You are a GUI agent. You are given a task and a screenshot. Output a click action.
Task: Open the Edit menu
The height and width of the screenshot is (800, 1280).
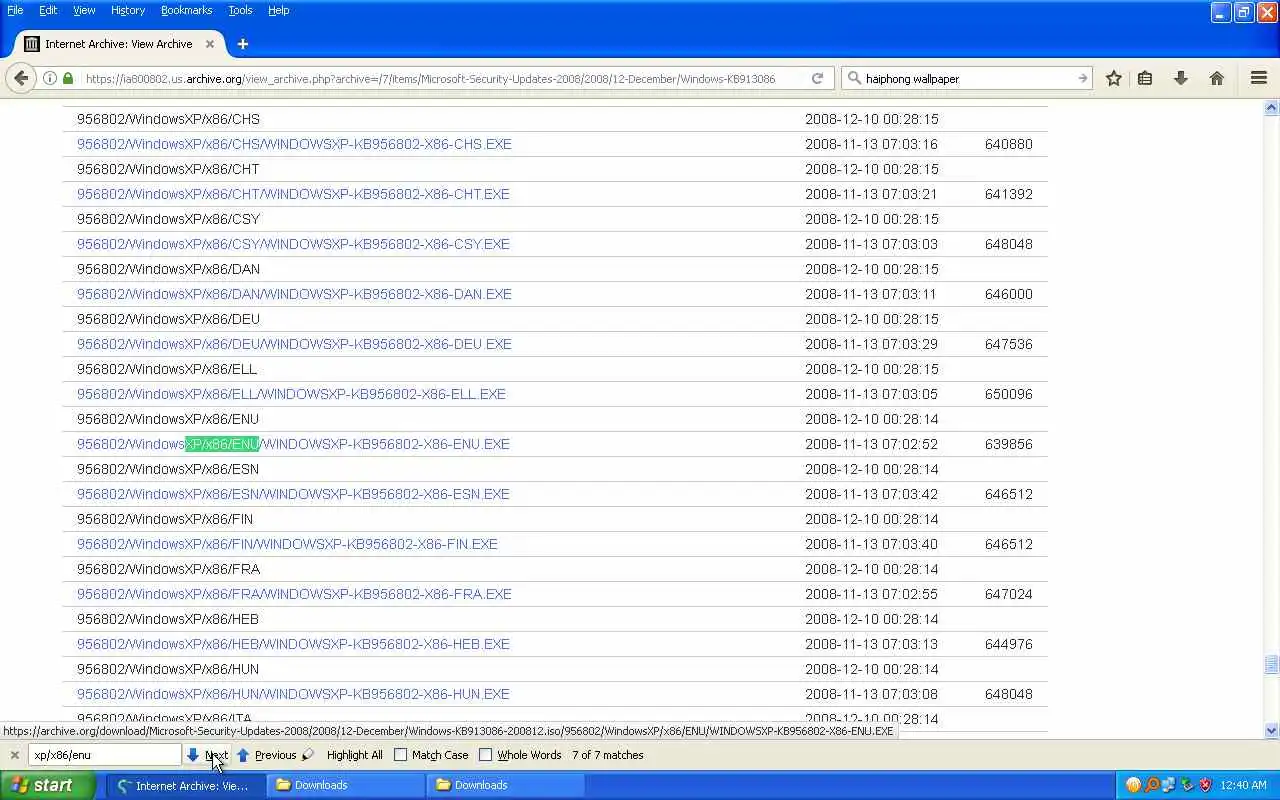tap(48, 10)
